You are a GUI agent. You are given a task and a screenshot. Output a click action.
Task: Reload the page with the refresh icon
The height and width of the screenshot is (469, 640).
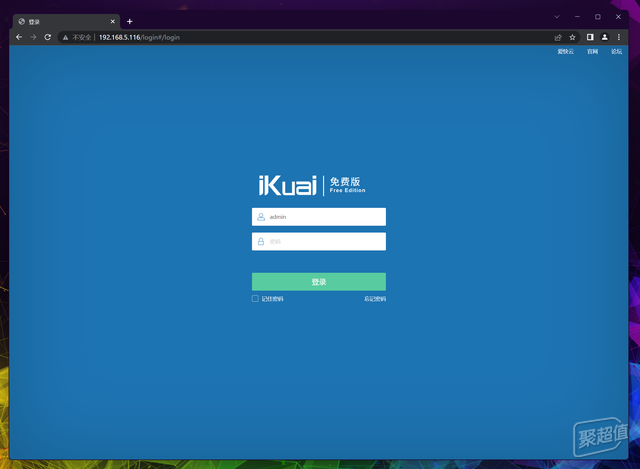(x=48, y=37)
